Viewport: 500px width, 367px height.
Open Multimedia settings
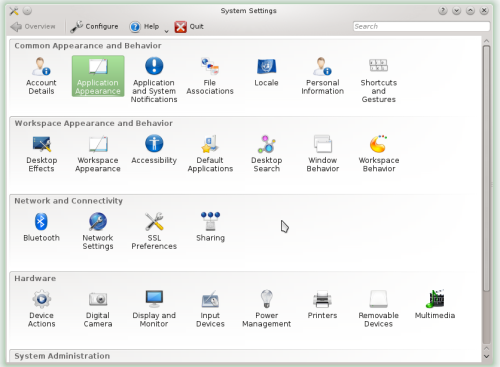[x=435, y=305]
